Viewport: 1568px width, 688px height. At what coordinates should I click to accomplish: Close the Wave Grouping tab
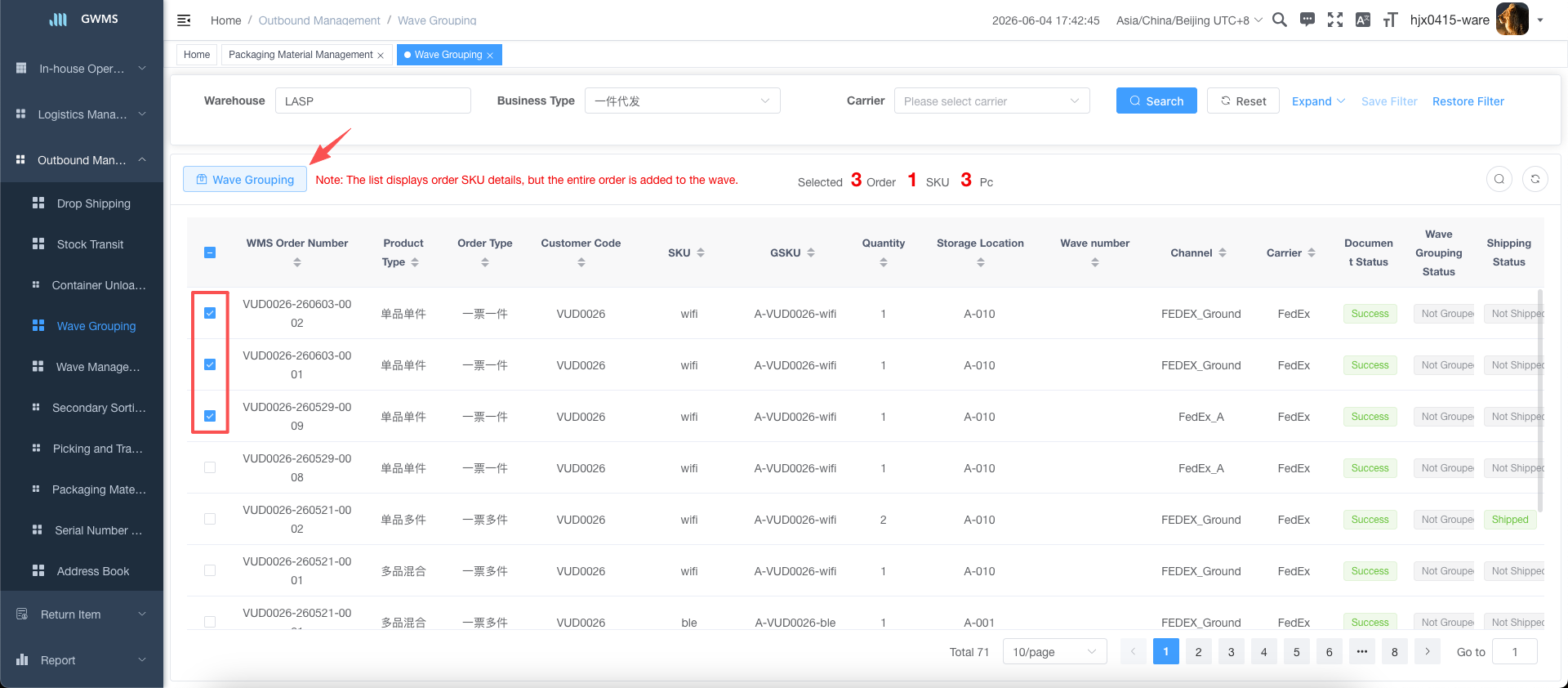pyautogui.click(x=490, y=56)
